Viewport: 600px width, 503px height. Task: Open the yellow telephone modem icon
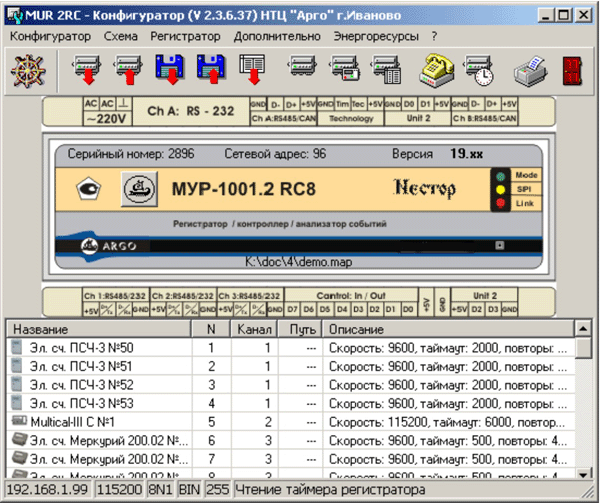pos(437,71)
